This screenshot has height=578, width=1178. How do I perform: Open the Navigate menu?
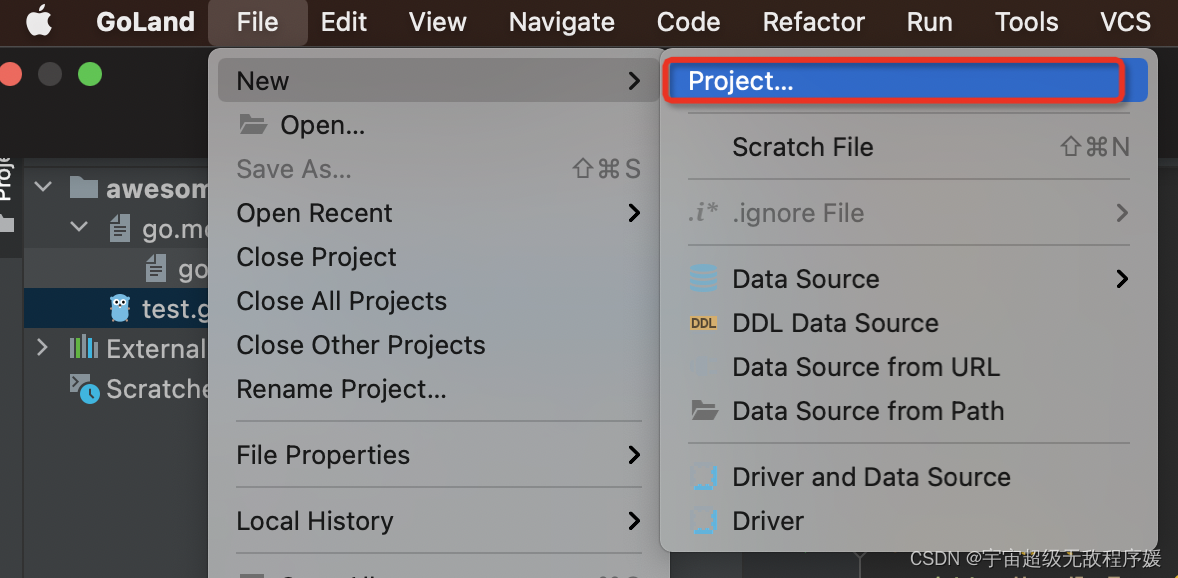[x=561, y=22]
